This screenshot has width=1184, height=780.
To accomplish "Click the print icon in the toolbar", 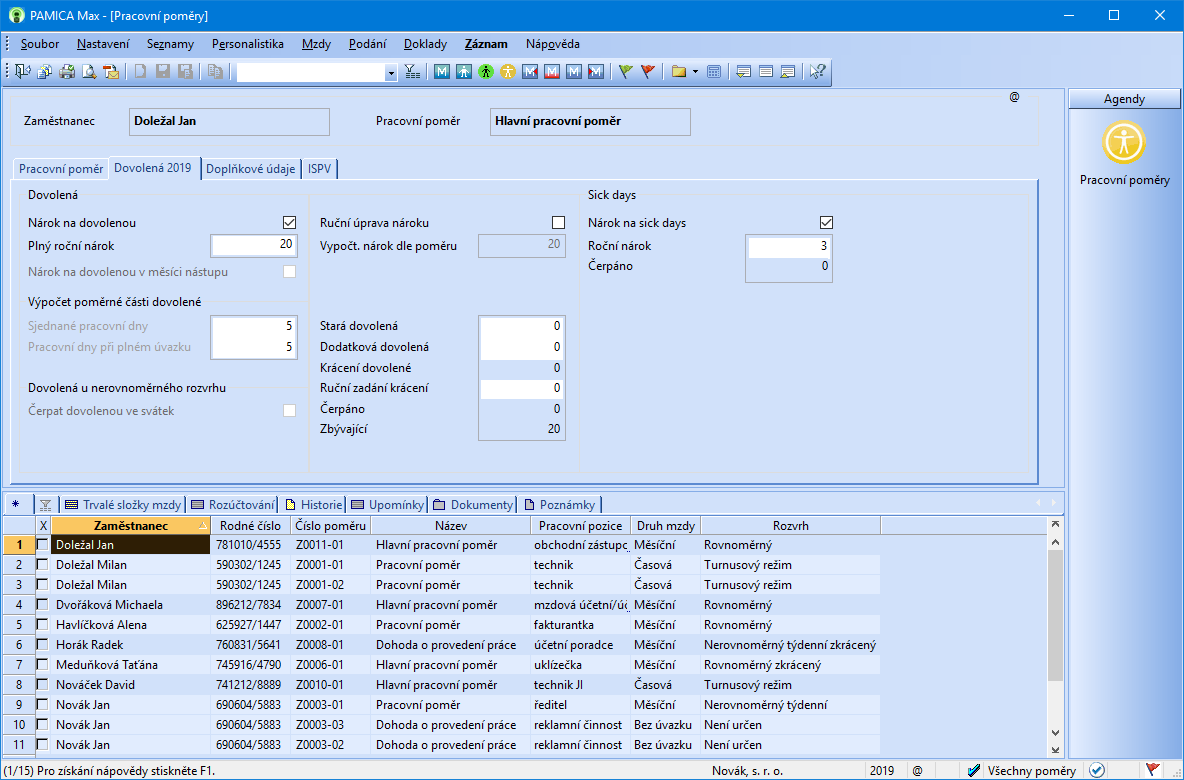I will [x=67, y=72].
